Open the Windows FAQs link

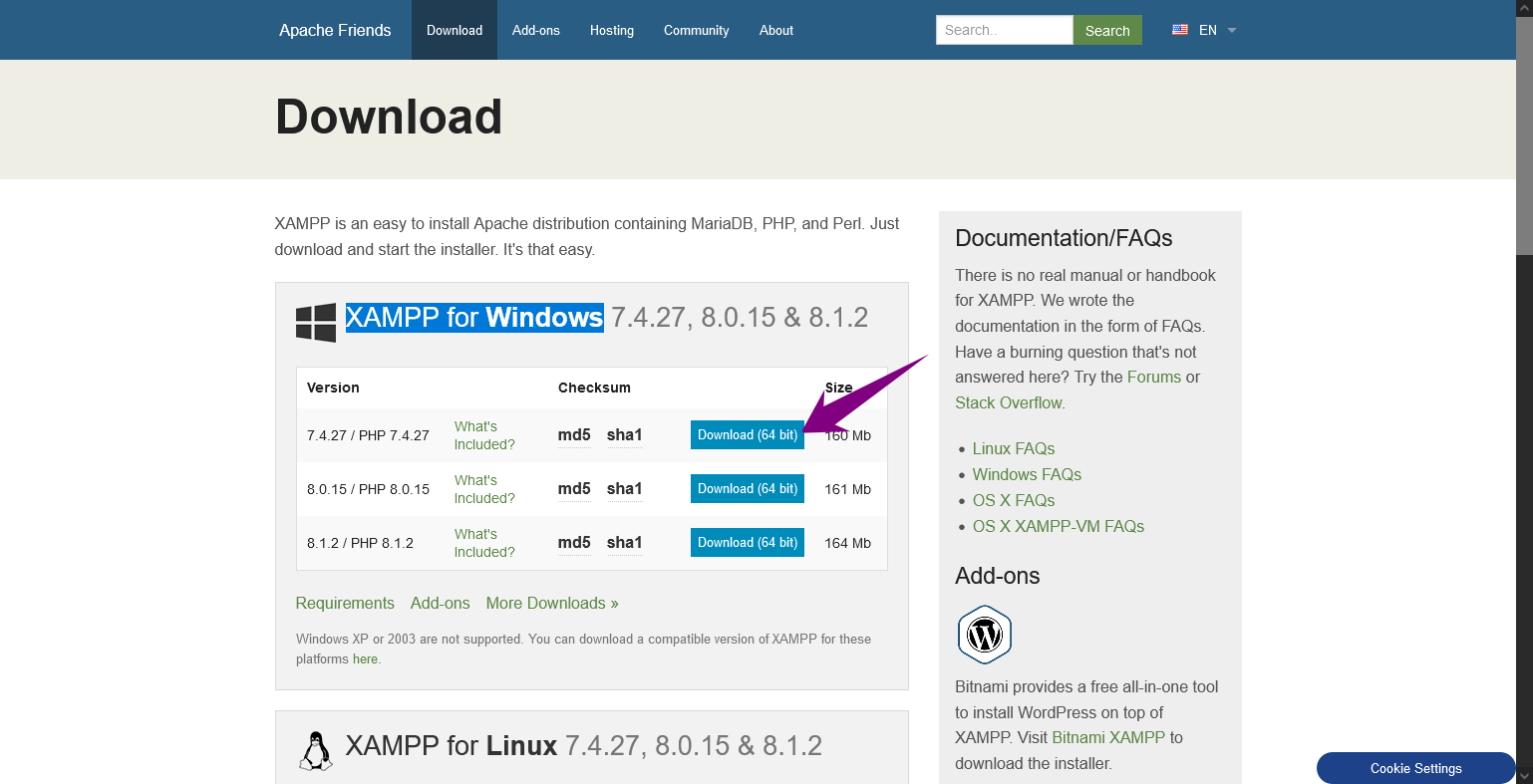click(x=1027, y=475)
